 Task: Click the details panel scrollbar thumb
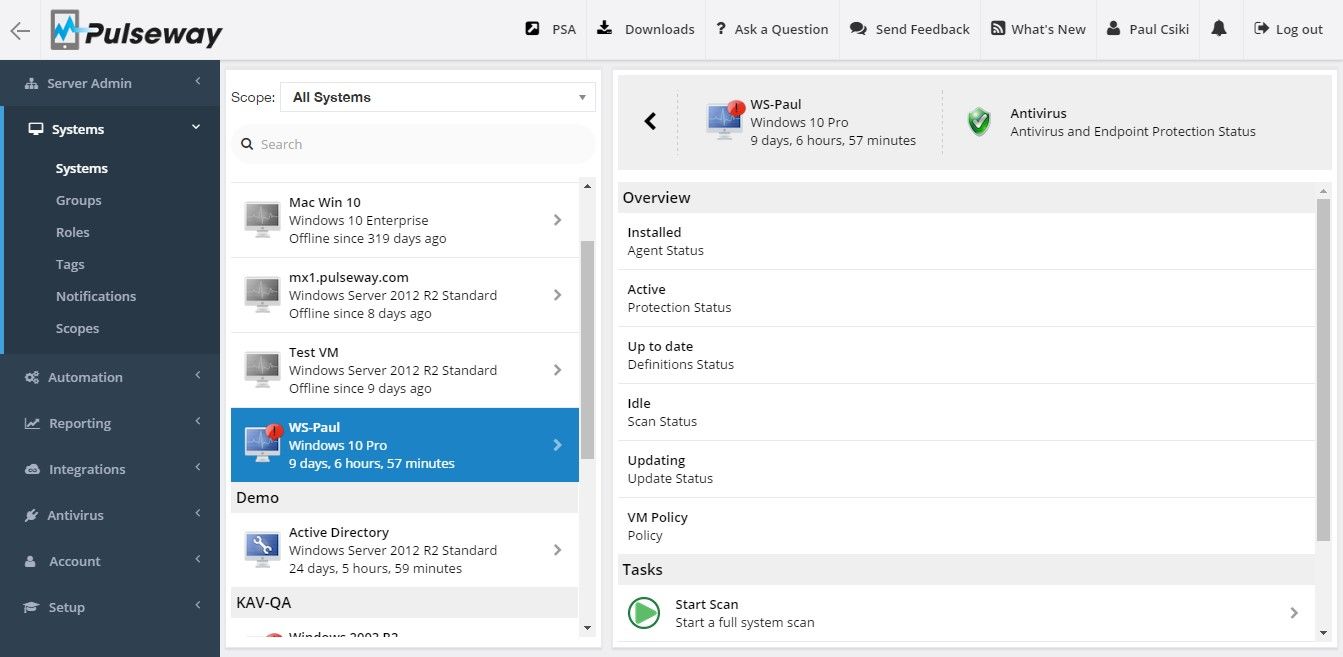click(x=1324, y=370)
